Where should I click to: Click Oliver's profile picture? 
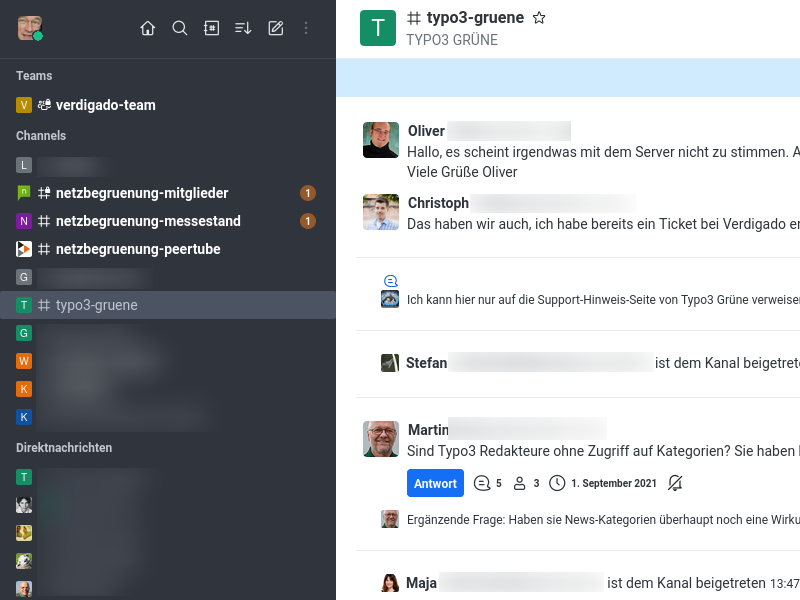click(381, 139)
